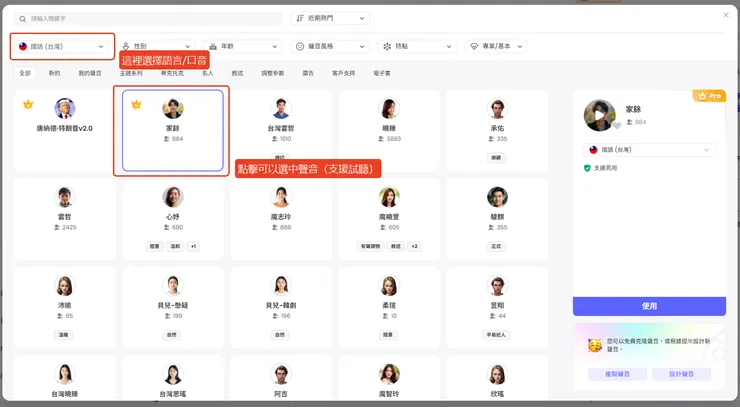Open the 國語 (台灣) language filter dropdown
The image size is (740, 407).
(62, 47)
